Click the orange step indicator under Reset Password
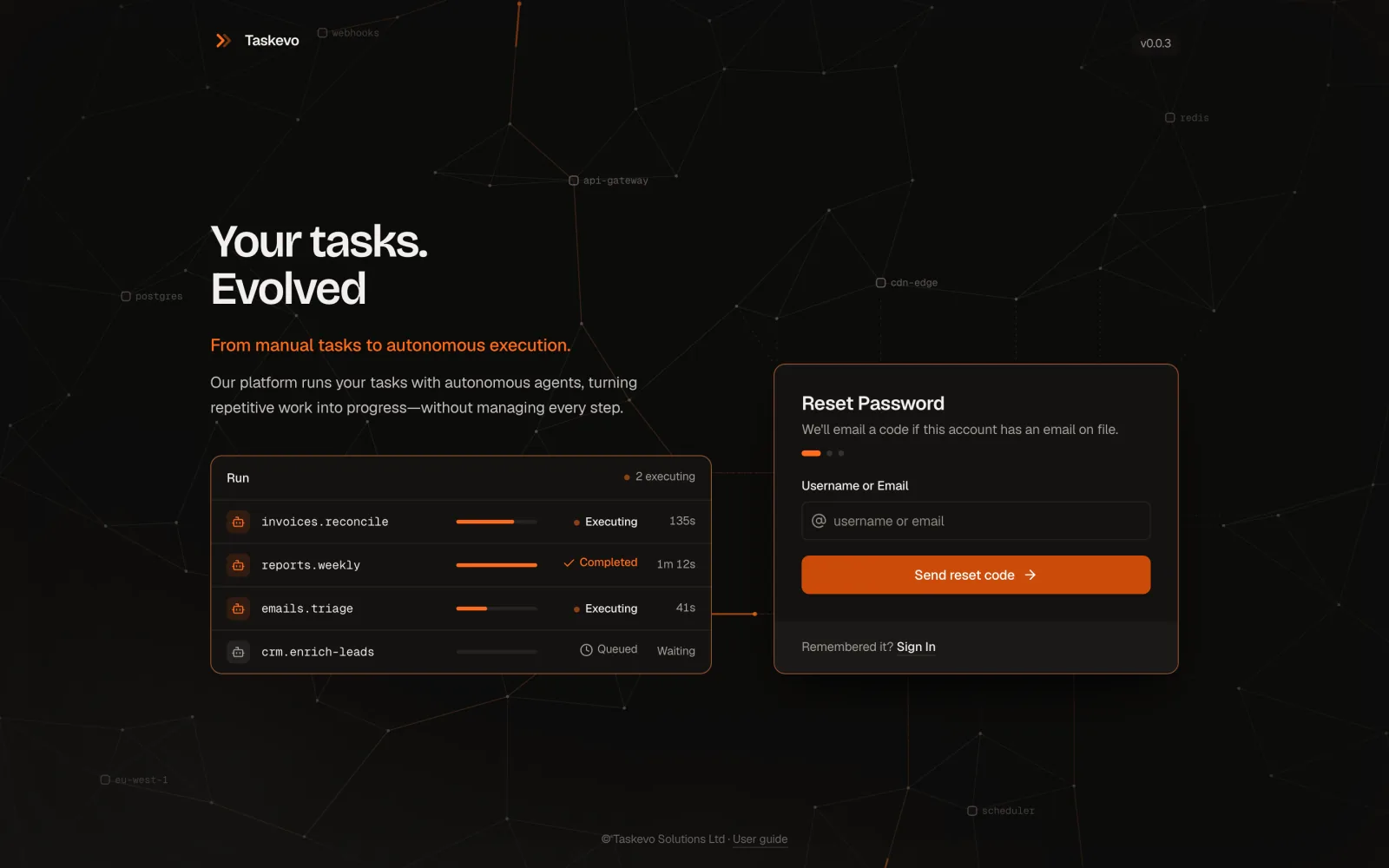 coord(811,453)
